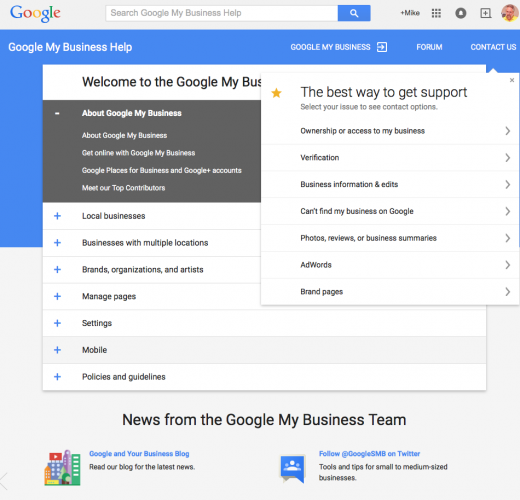Viewport: 520px width, 500px height.
Task: Expand Brands, organizations, and artists
Action: (57, 269)
